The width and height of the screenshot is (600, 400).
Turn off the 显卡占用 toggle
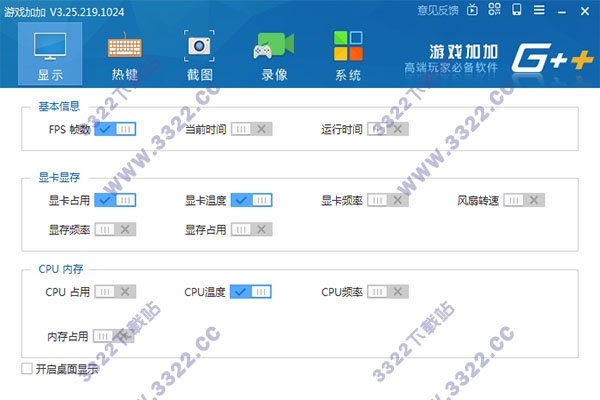[x=115, y=200]
